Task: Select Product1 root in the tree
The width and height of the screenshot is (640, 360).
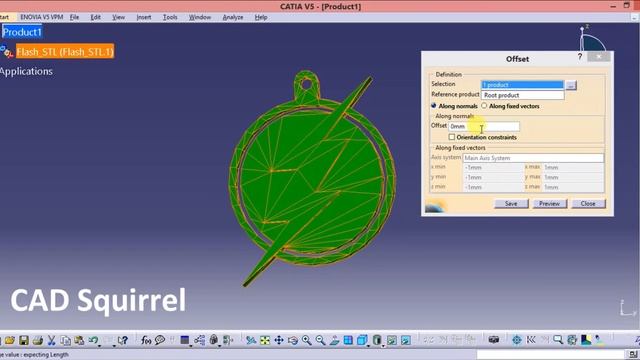Action: pyautogui.click(x=22, y=32)
